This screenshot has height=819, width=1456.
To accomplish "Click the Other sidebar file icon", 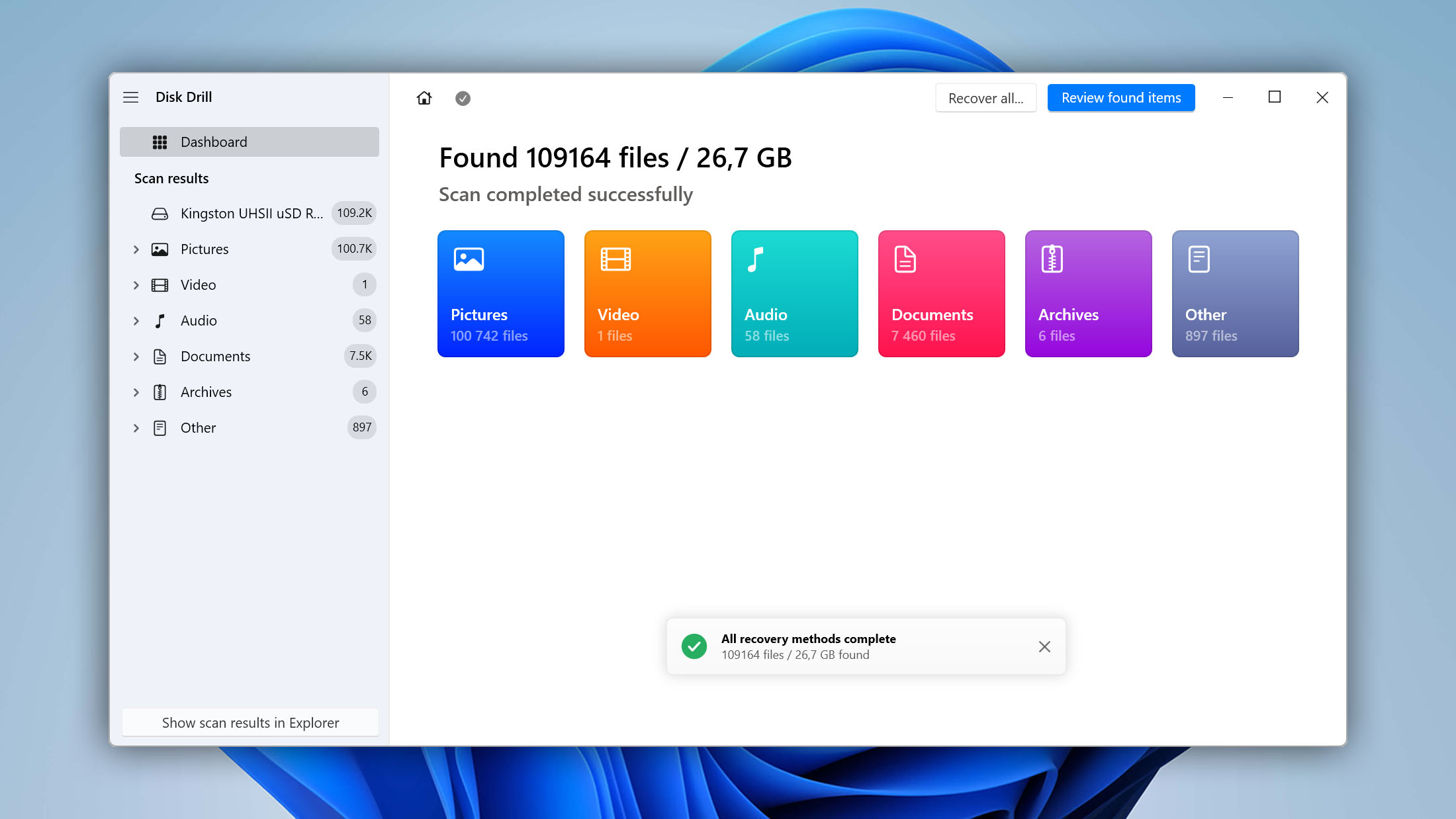I will (159, 428).
